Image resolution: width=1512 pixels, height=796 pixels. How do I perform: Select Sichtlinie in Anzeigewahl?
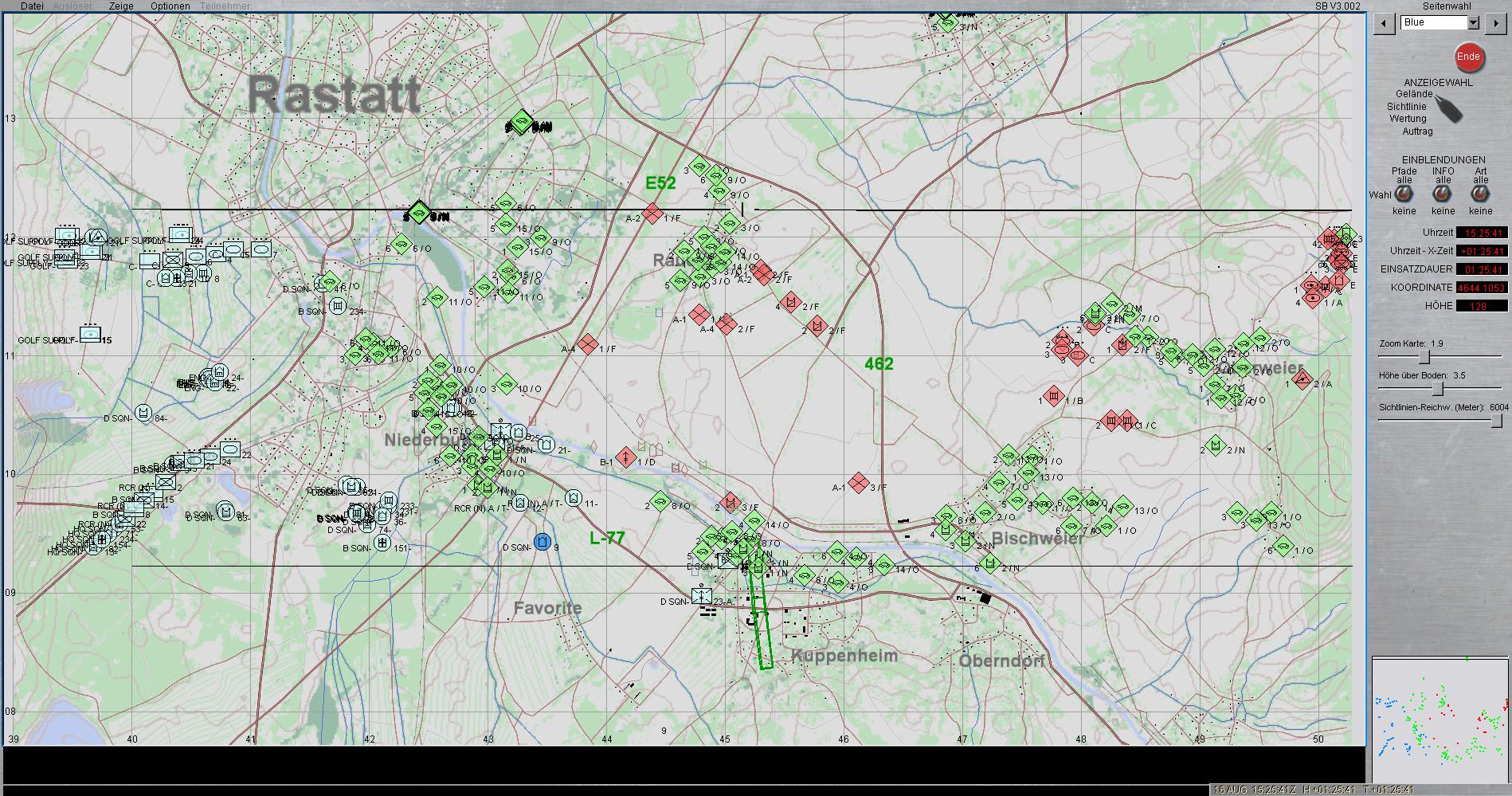coord(1406,106)
